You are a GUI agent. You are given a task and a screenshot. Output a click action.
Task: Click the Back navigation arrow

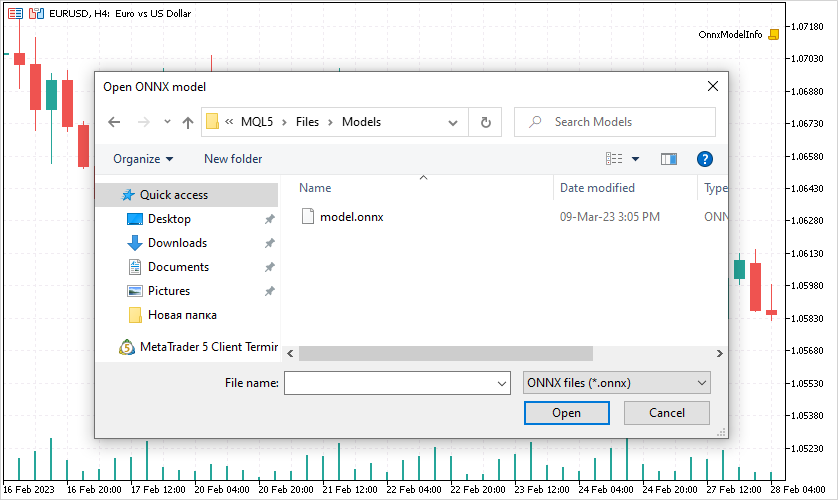pos(114,122)
